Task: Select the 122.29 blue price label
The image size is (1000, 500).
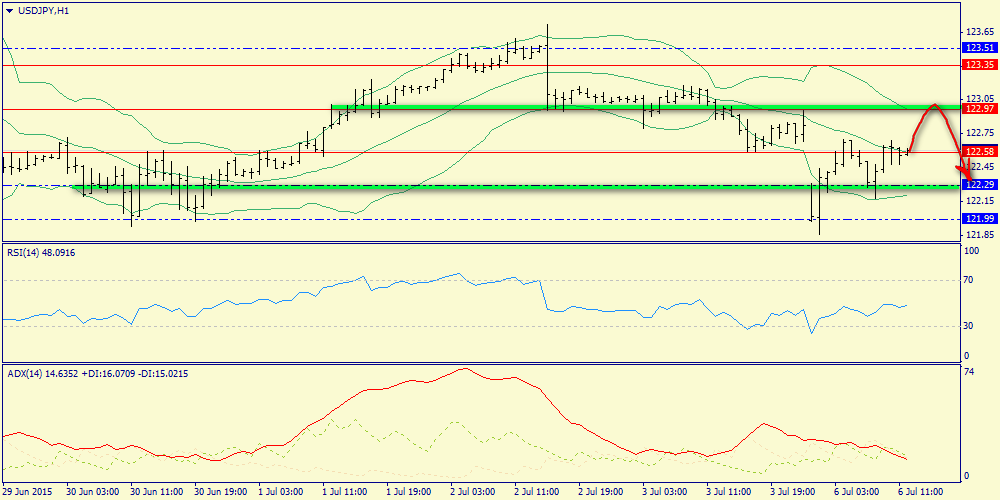Action: 979,185
